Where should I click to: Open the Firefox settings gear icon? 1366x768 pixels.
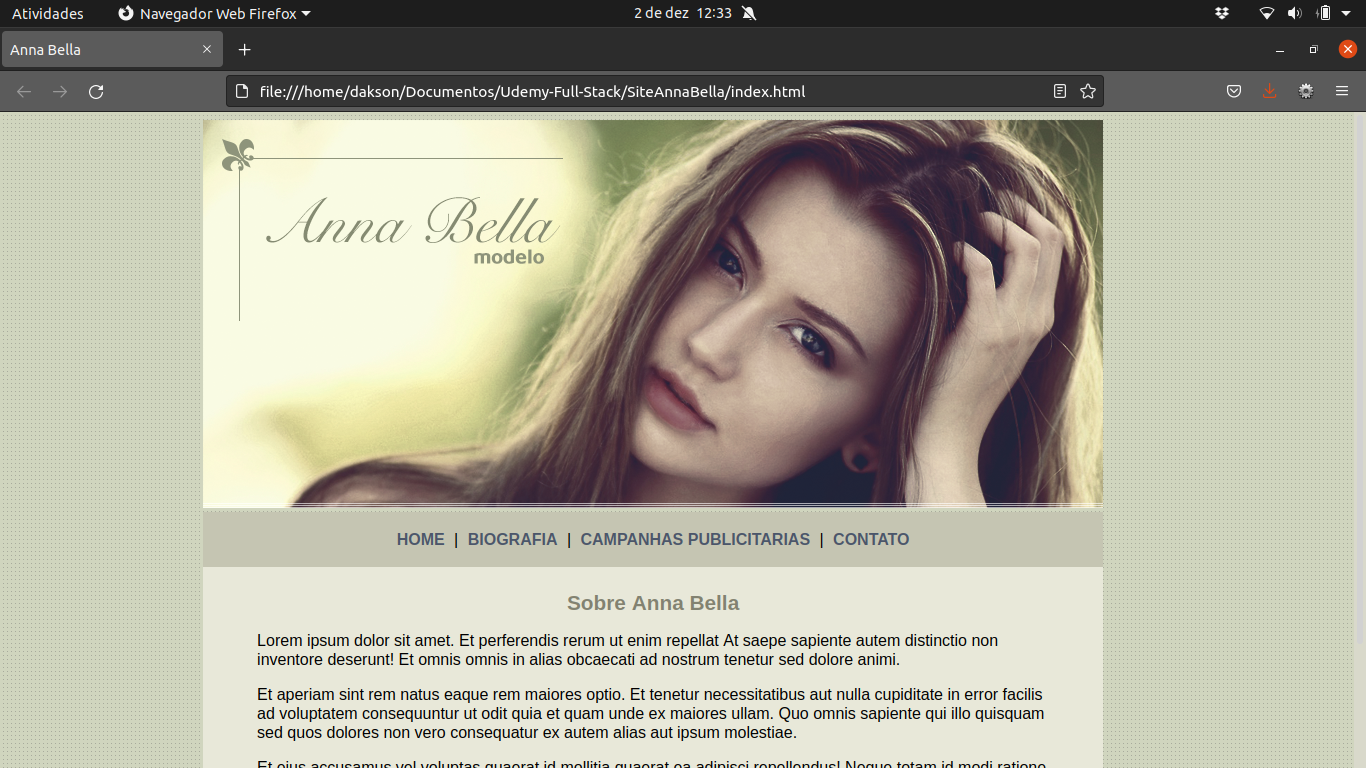point(1305,91)
